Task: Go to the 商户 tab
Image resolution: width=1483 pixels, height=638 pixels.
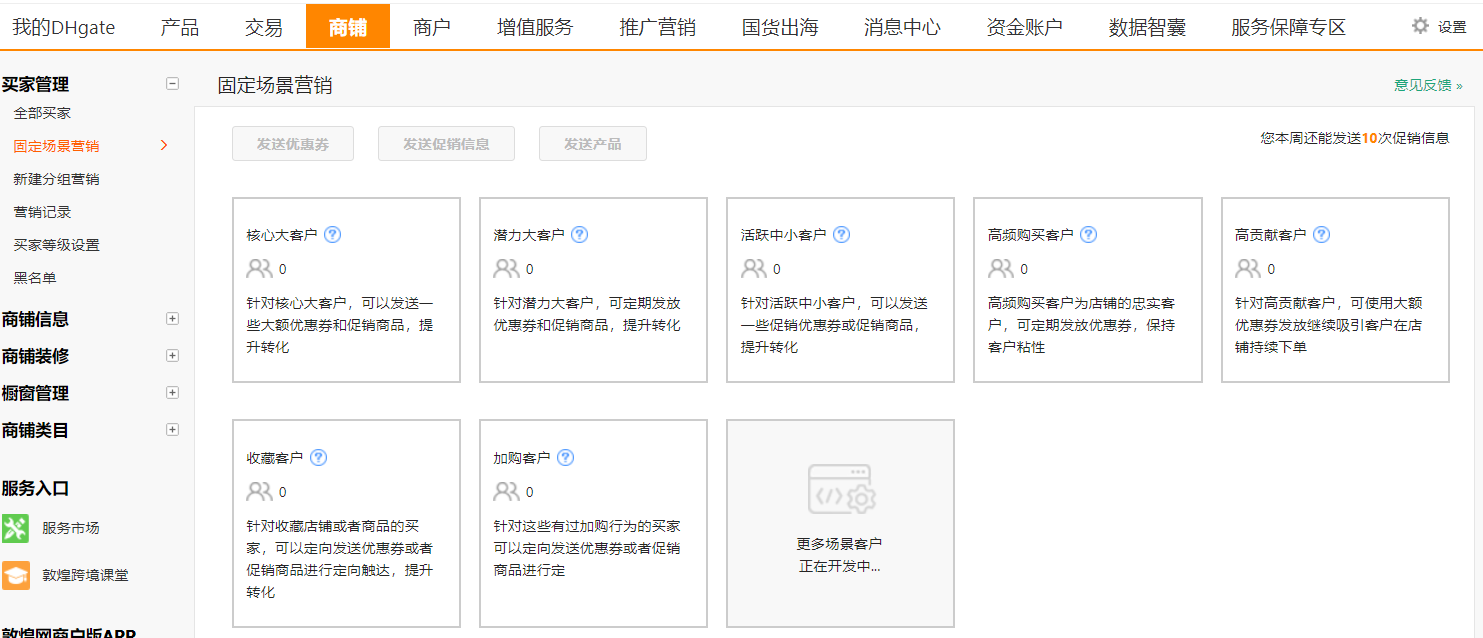Action: coord(432,27)
